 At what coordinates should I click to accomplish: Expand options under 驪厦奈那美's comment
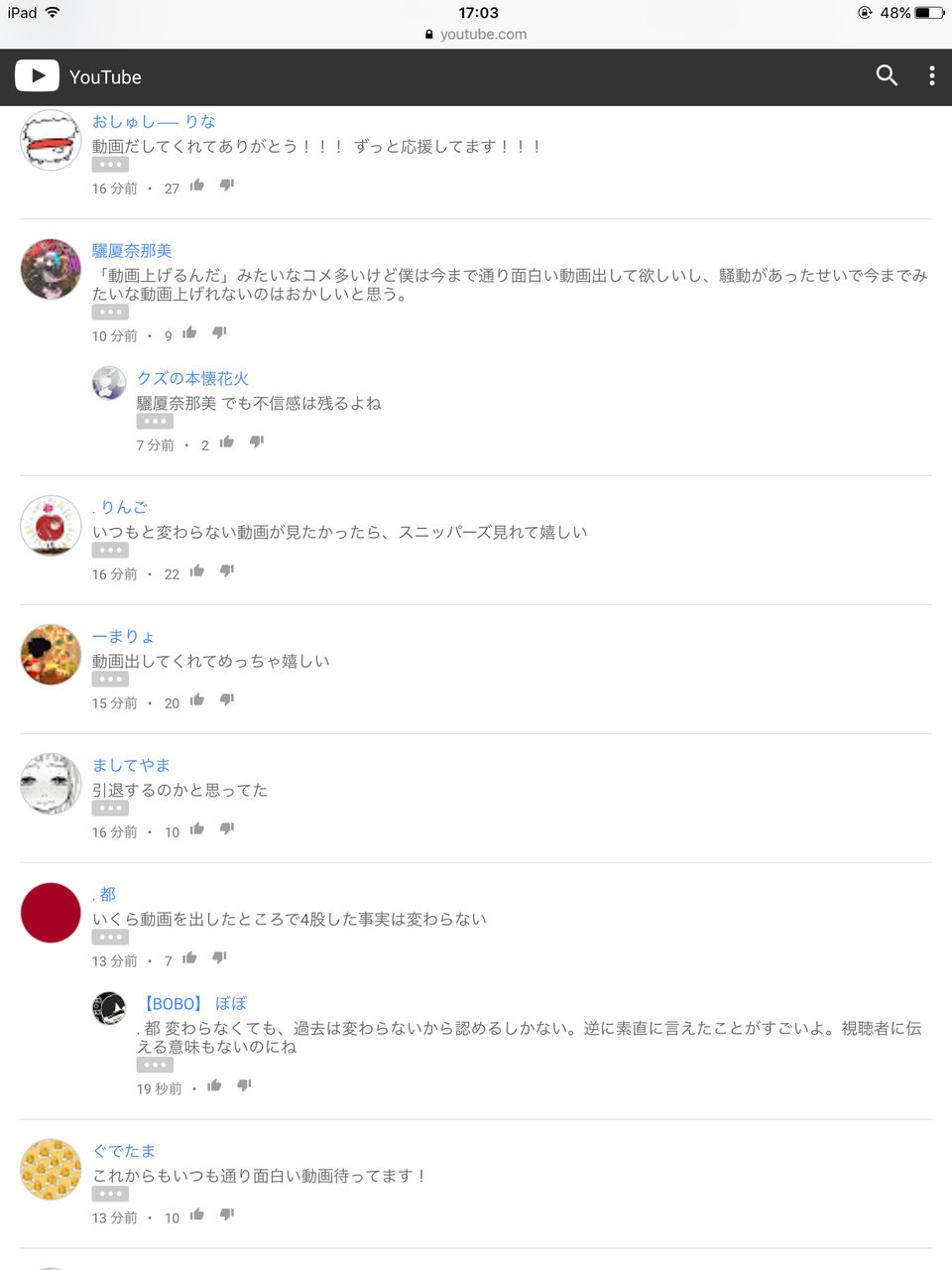pos(110,312)
